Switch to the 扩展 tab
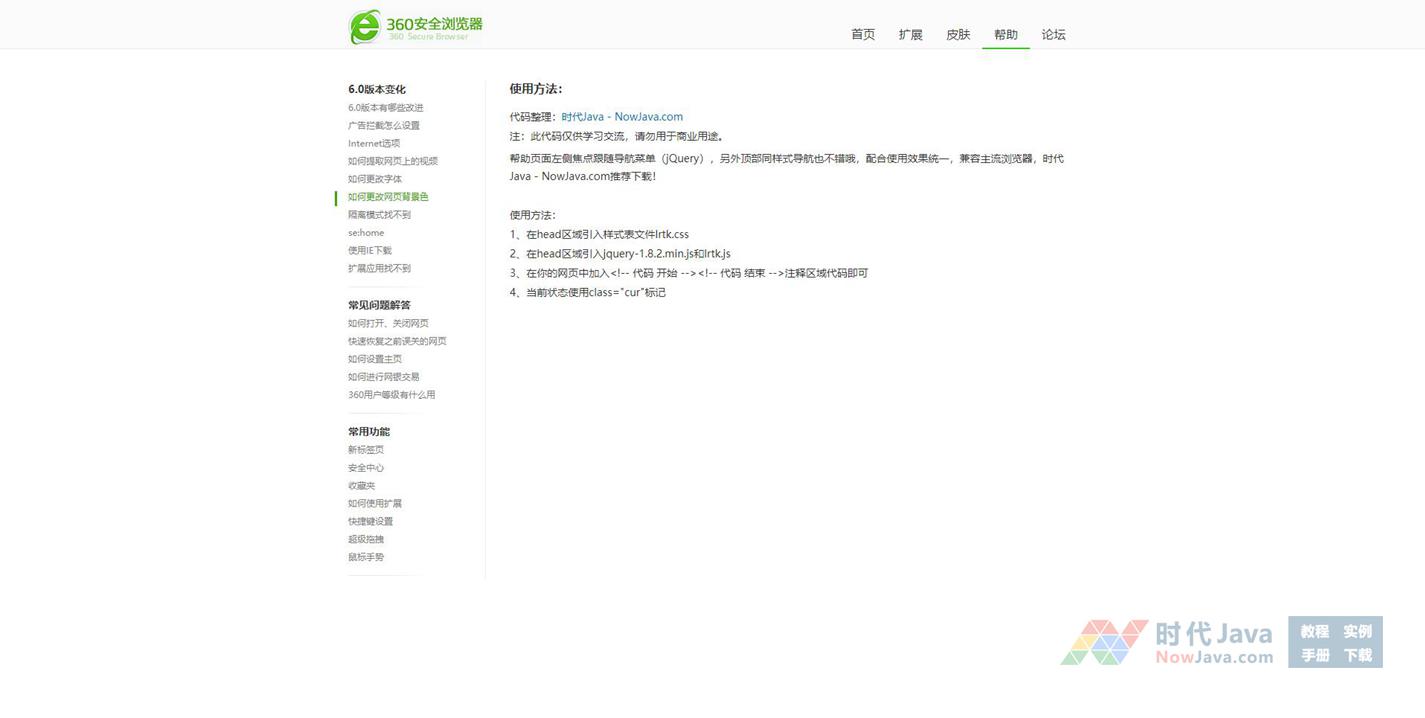 [x=910, y=35]
